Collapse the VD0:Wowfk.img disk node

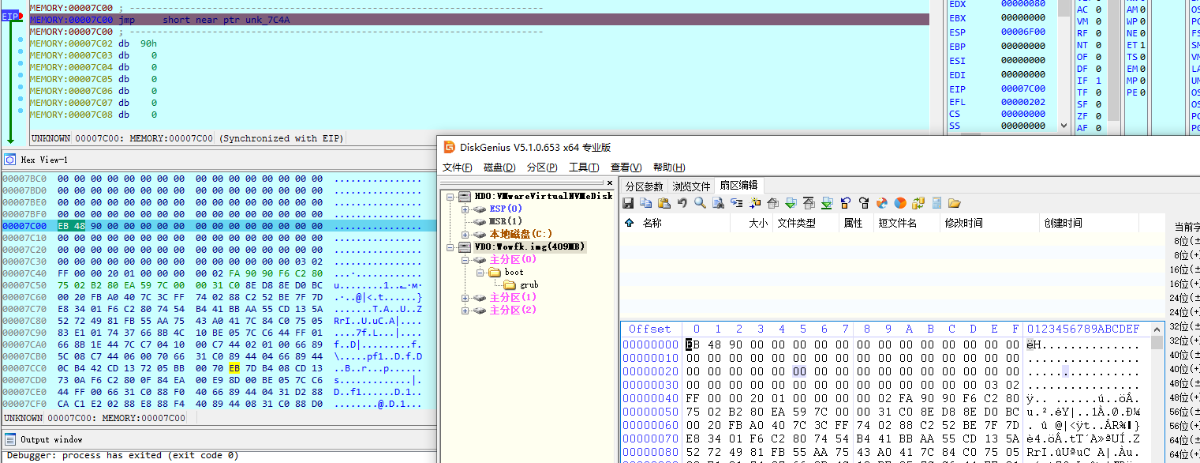(x=452, y=246)
